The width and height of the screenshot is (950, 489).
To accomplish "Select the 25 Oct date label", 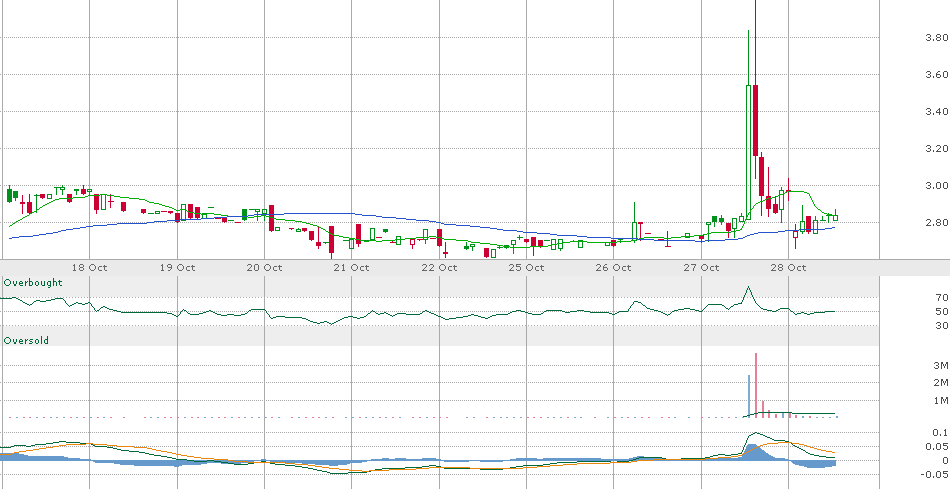I will pyautogui.click(x=526, y=267).
